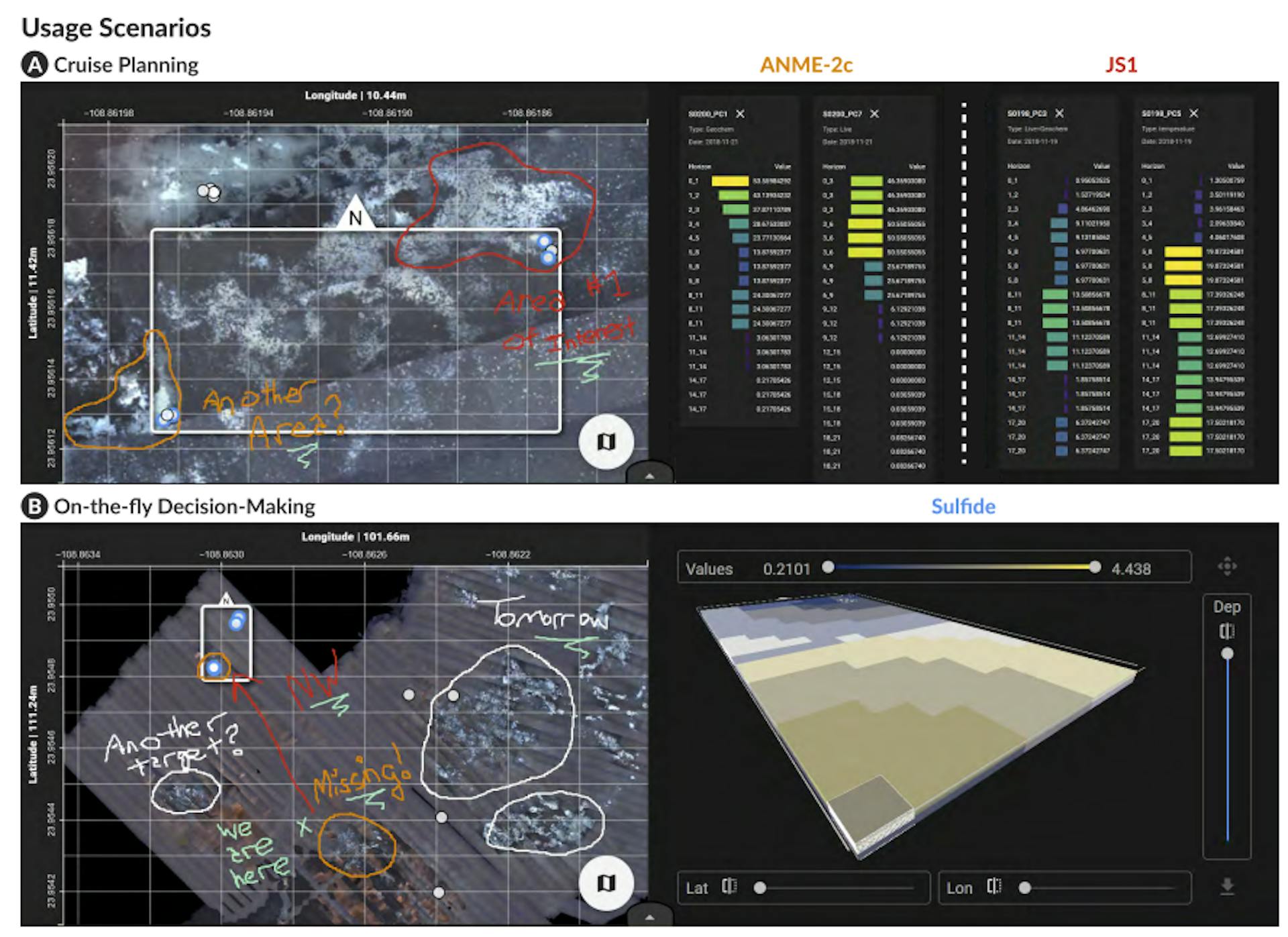Expand the bottom drawer on the Cruise Planning map
This screenshot has height=937, width=1288.
tap(649, 476)
